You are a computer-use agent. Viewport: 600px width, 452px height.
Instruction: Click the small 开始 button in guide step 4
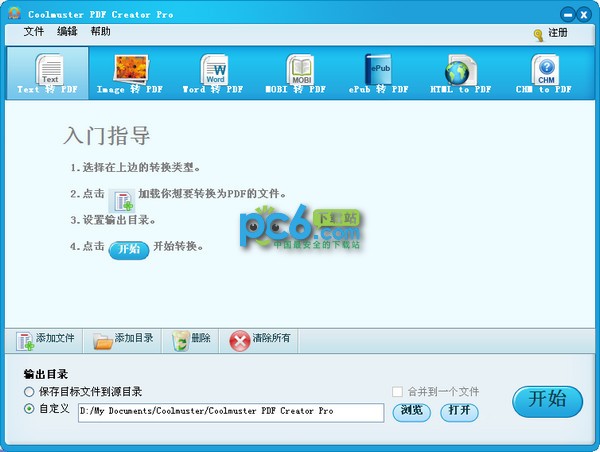[129, 250]
